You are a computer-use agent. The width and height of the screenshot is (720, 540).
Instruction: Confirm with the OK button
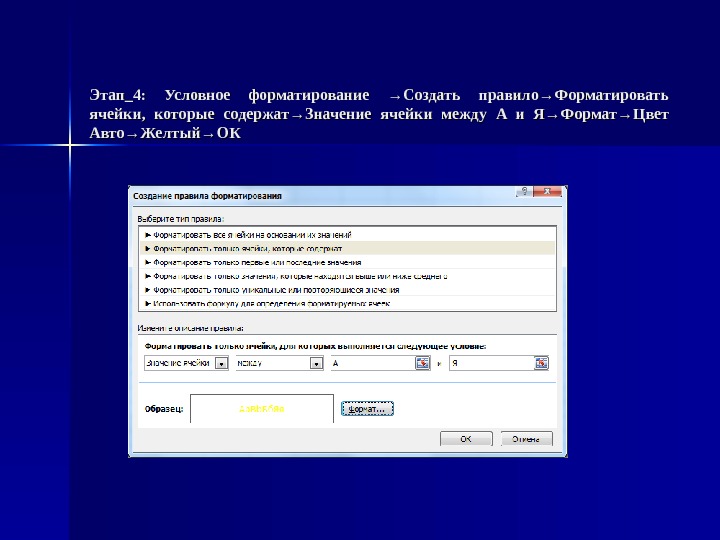(466, 439)
